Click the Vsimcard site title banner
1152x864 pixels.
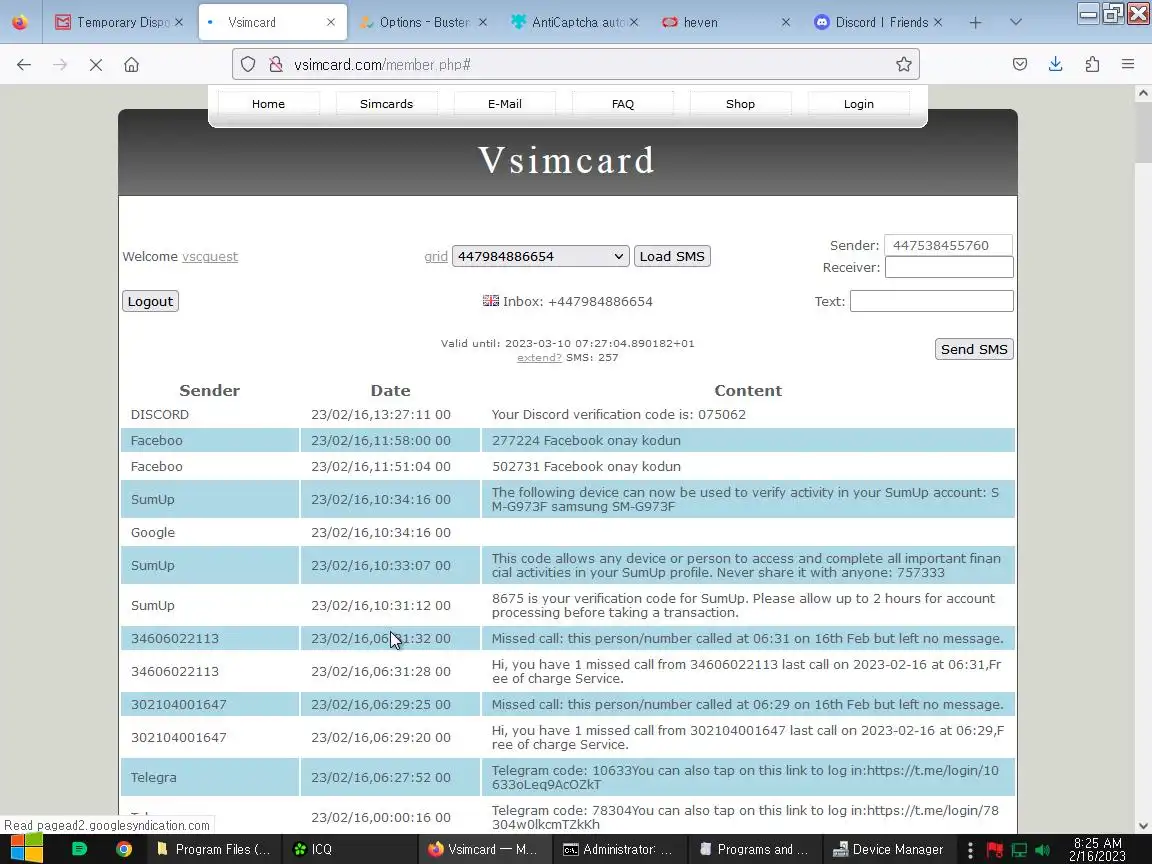[x=566, y=160]
